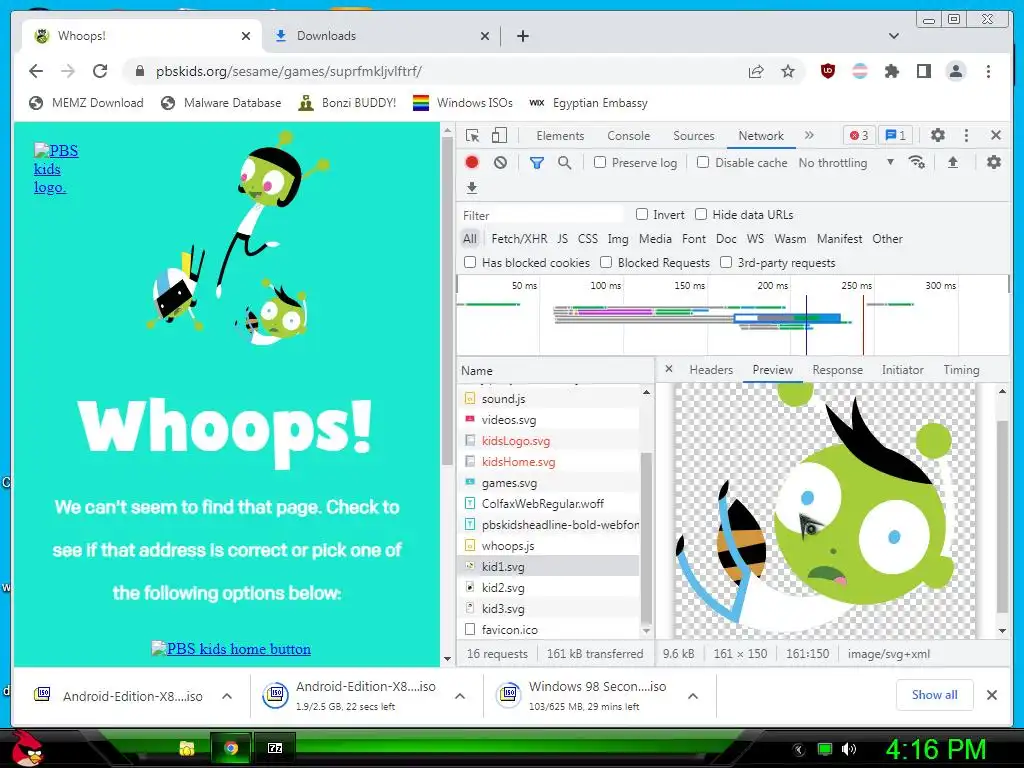
Task: Open the network search magnifier
Action: 565,163
